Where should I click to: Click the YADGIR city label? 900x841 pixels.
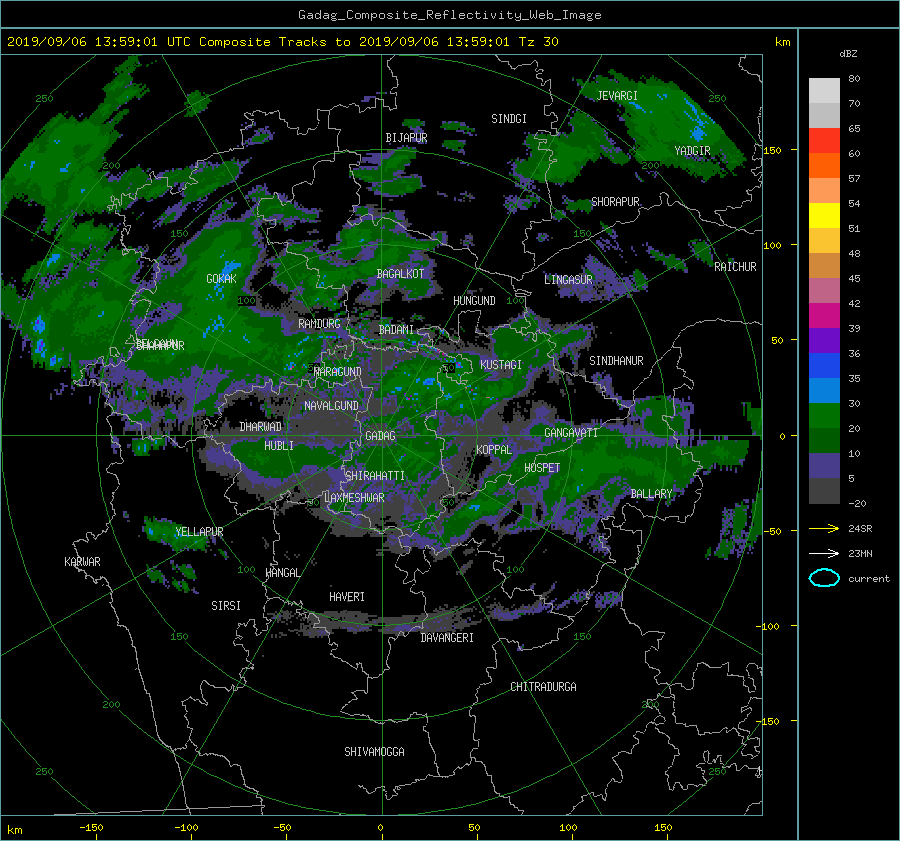coord(692,151)
